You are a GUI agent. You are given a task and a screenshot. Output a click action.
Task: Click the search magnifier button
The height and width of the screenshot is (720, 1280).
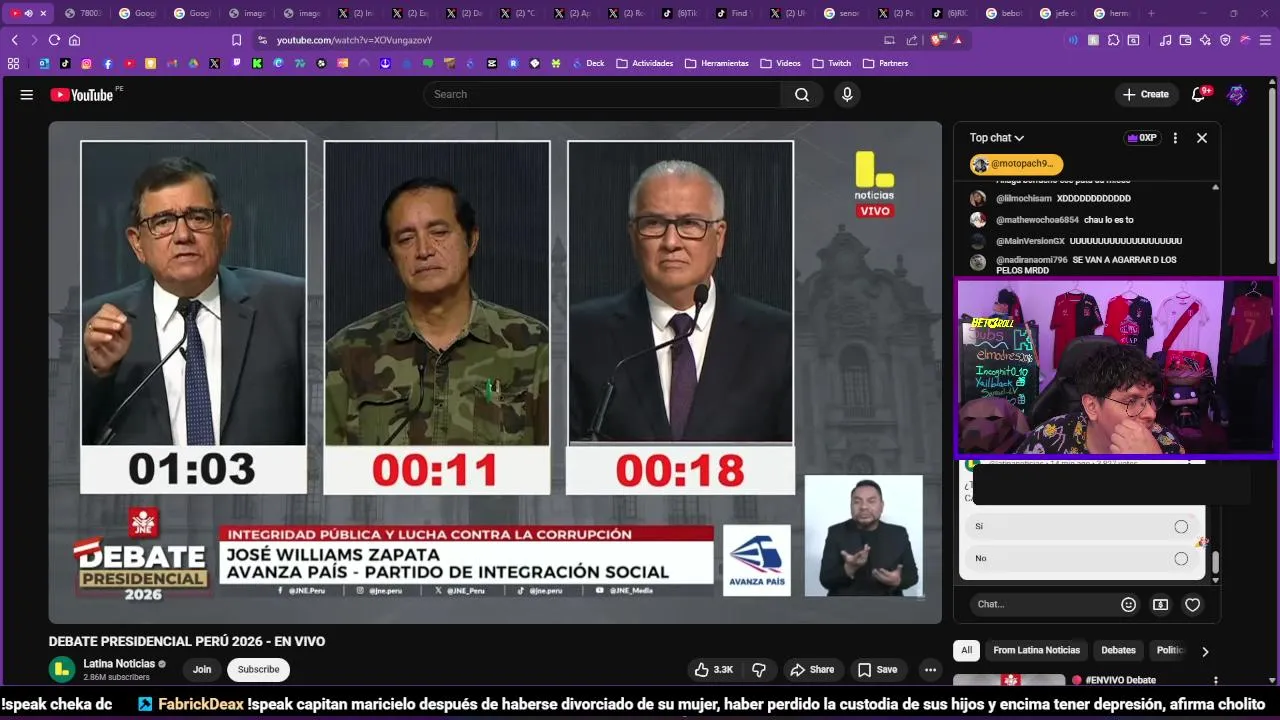pyautogui.click(x=802, y=95)
